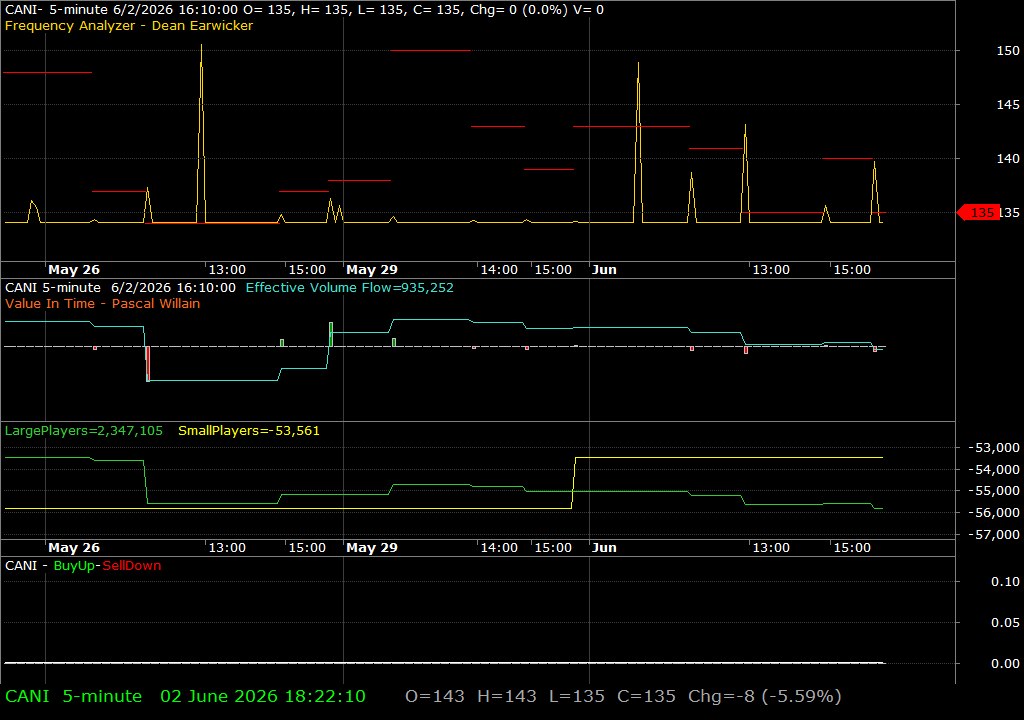Image resolution: width=1024 pixels, height=720 pixels.
Task: Click the red 135 last-price flag on price axis
Action: (x=978, y=212)
